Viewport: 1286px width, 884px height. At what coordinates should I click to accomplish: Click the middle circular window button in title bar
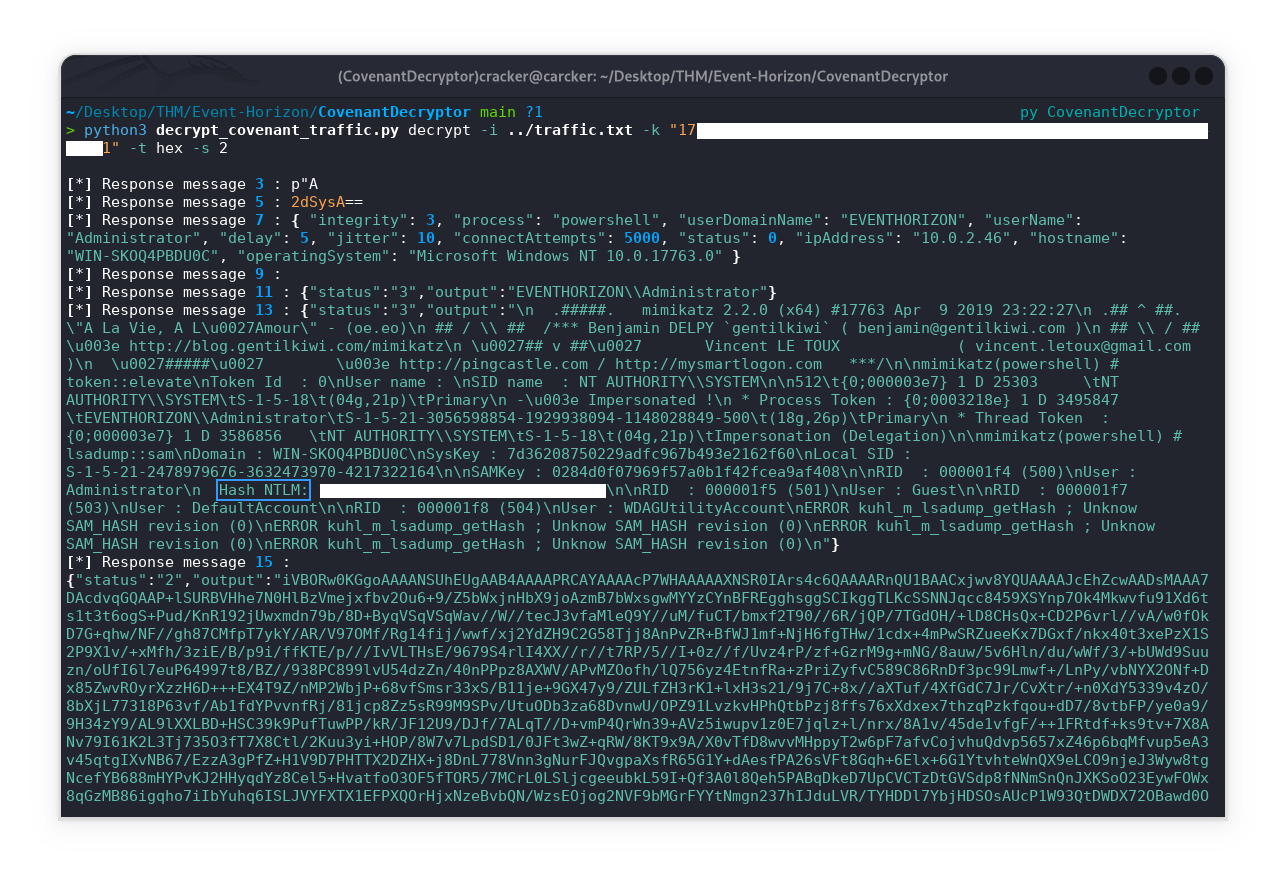pos(1181,76)
